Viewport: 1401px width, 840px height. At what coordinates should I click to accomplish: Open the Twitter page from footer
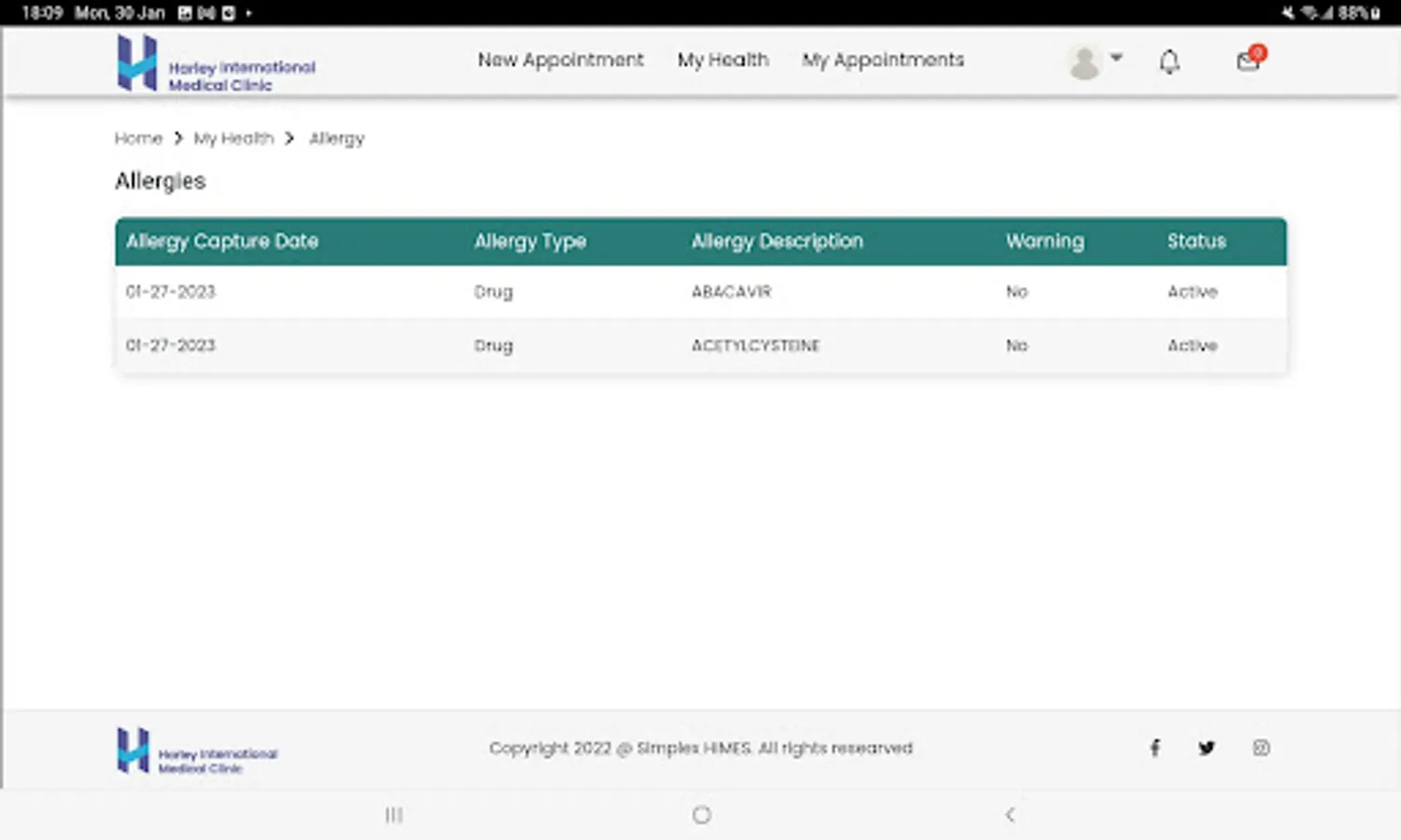pos(1206,748)
